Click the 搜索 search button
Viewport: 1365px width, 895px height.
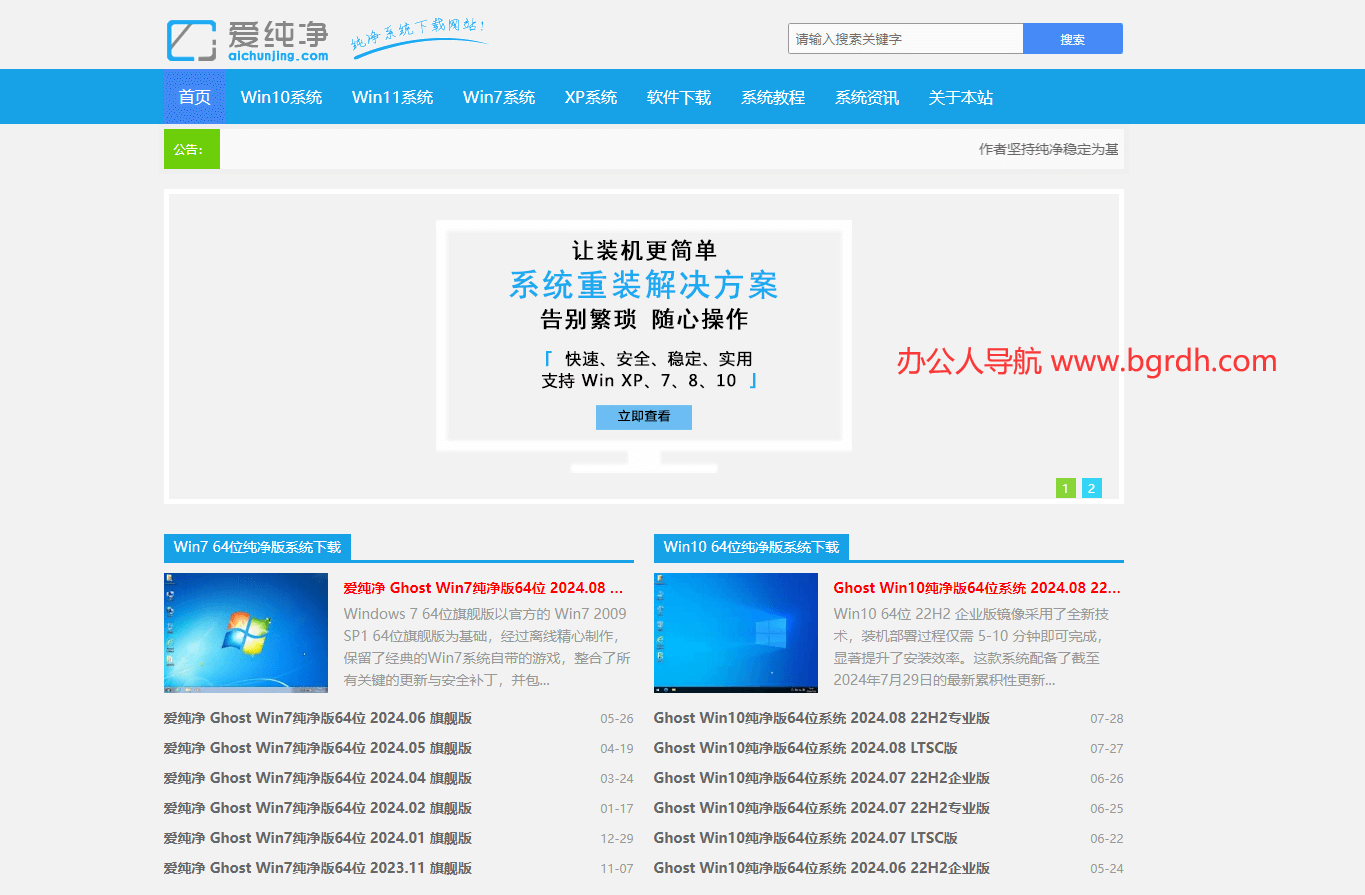tap(1073, 39)
